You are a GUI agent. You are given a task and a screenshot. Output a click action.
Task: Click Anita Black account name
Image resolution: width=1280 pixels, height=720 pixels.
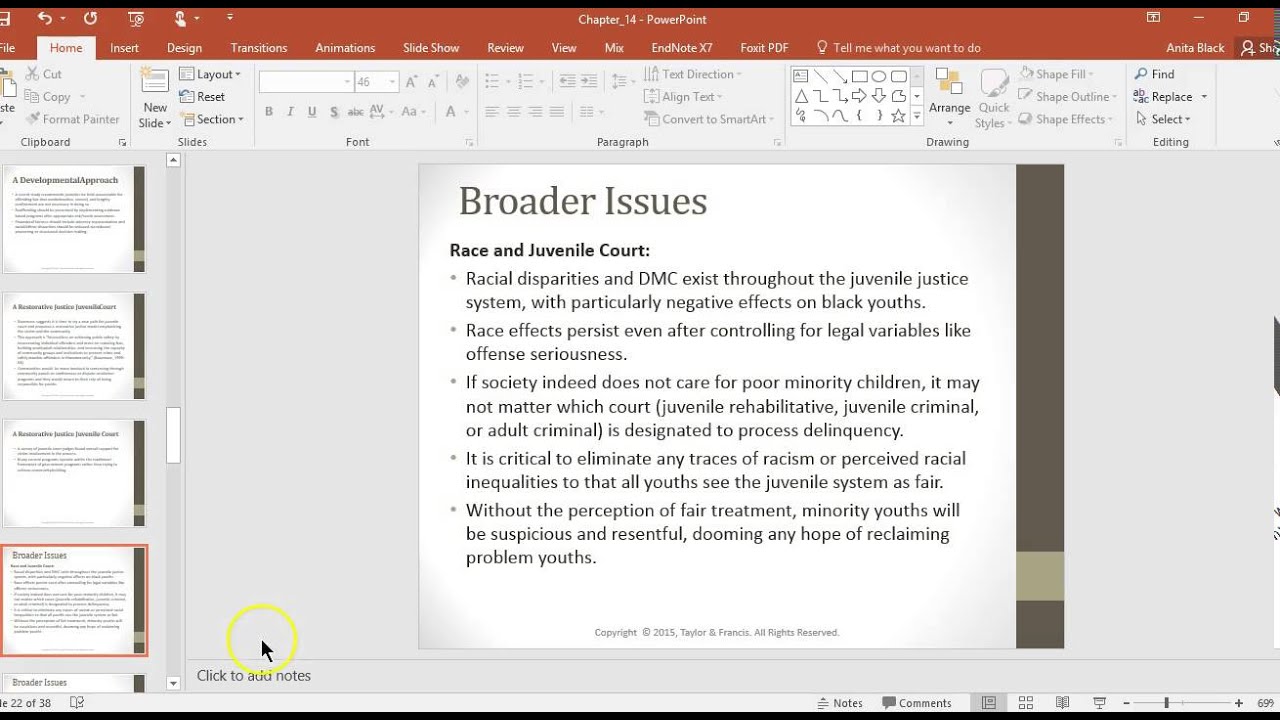[x=1195, y=48]
